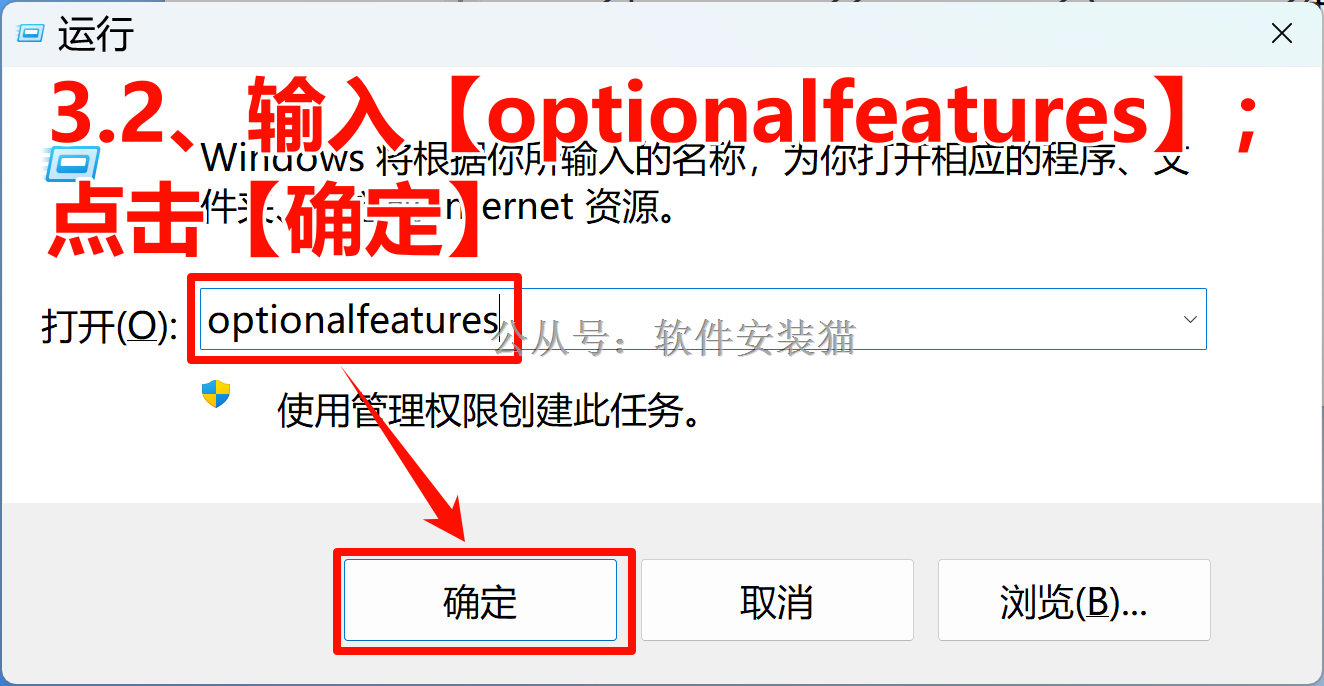Click the 公众号：软件安装猫 watermark text
The width and height of the screenshot is (1324, 686).
675,338
